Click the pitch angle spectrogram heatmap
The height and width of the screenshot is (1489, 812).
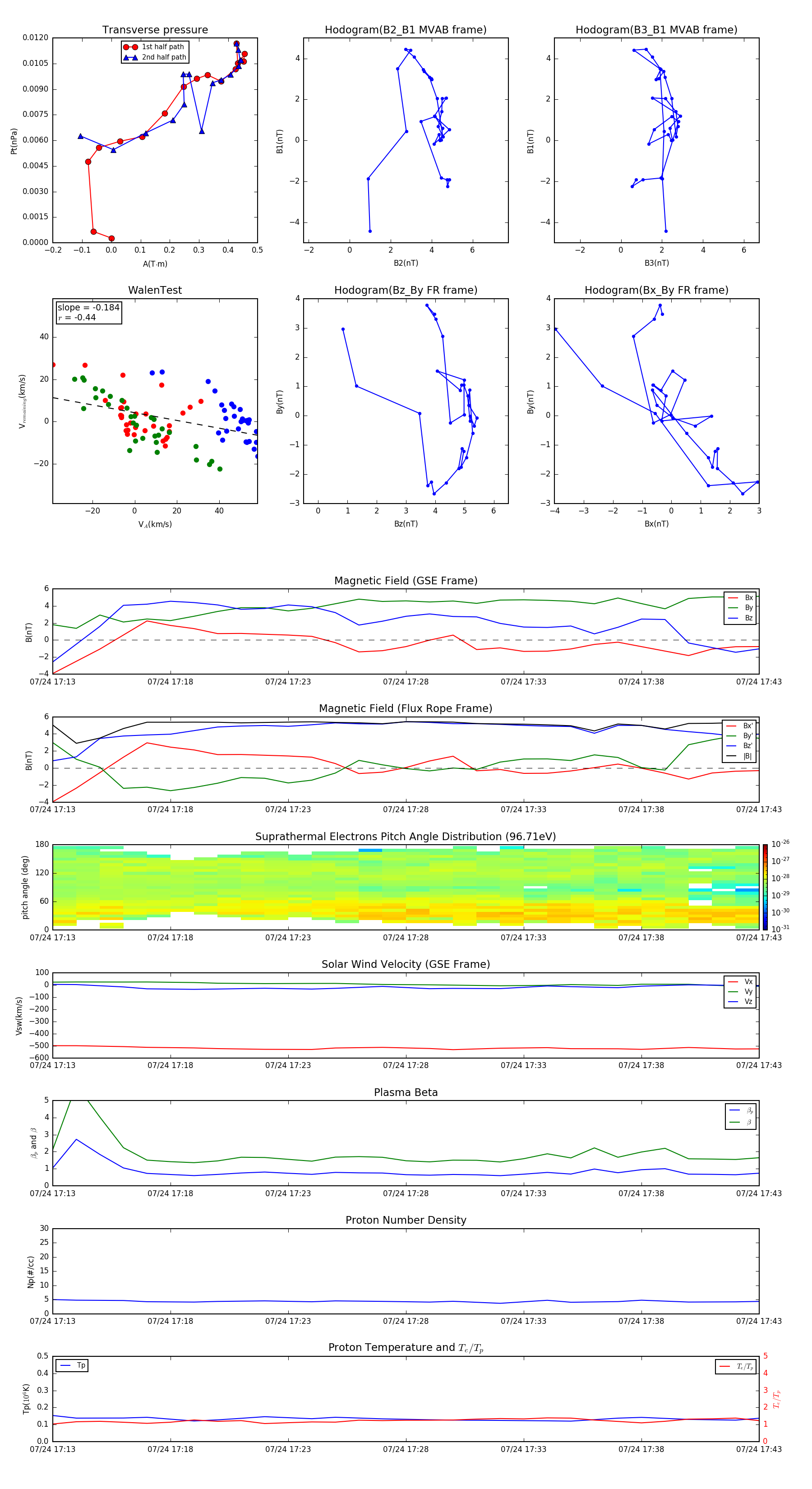[x=406, y=887]
